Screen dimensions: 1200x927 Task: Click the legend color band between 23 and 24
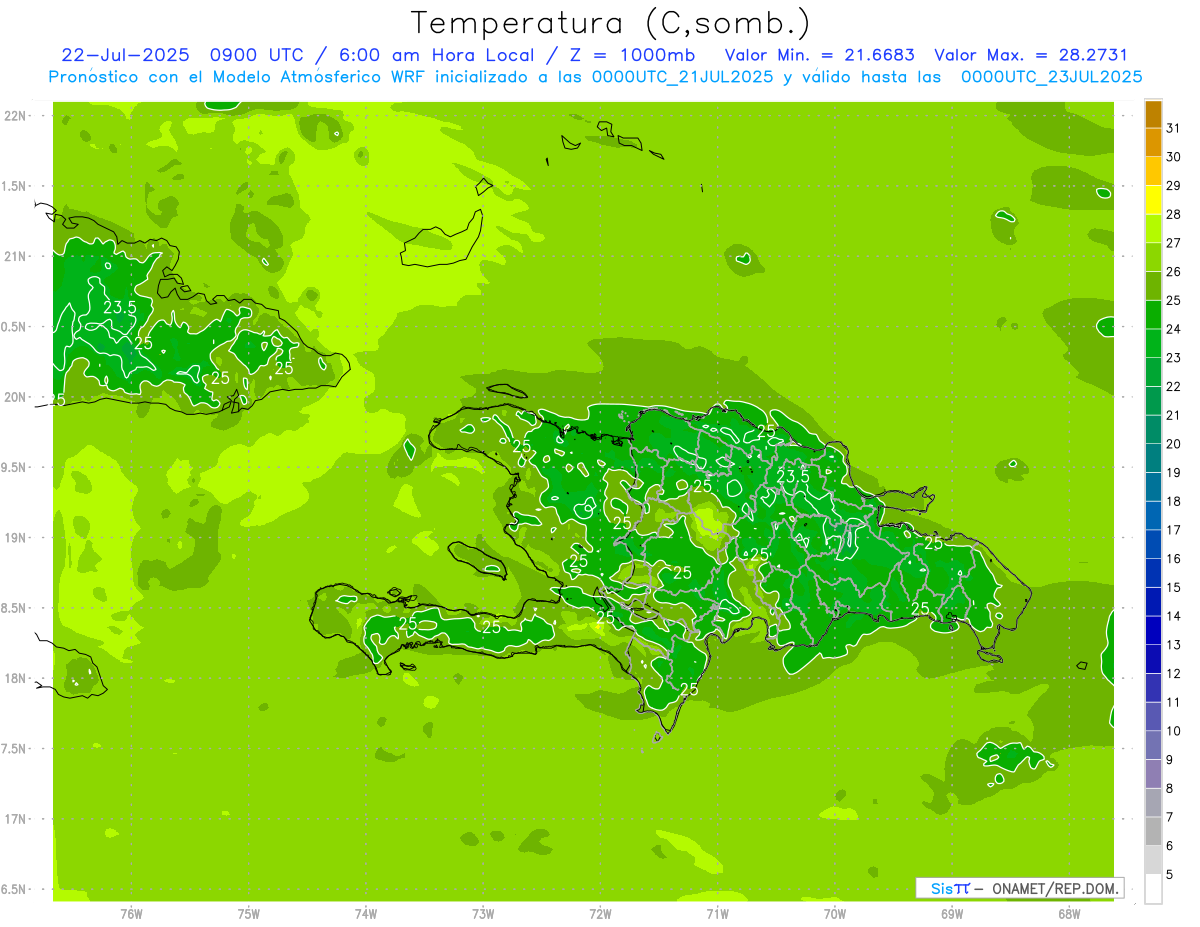pos(1153,343)
